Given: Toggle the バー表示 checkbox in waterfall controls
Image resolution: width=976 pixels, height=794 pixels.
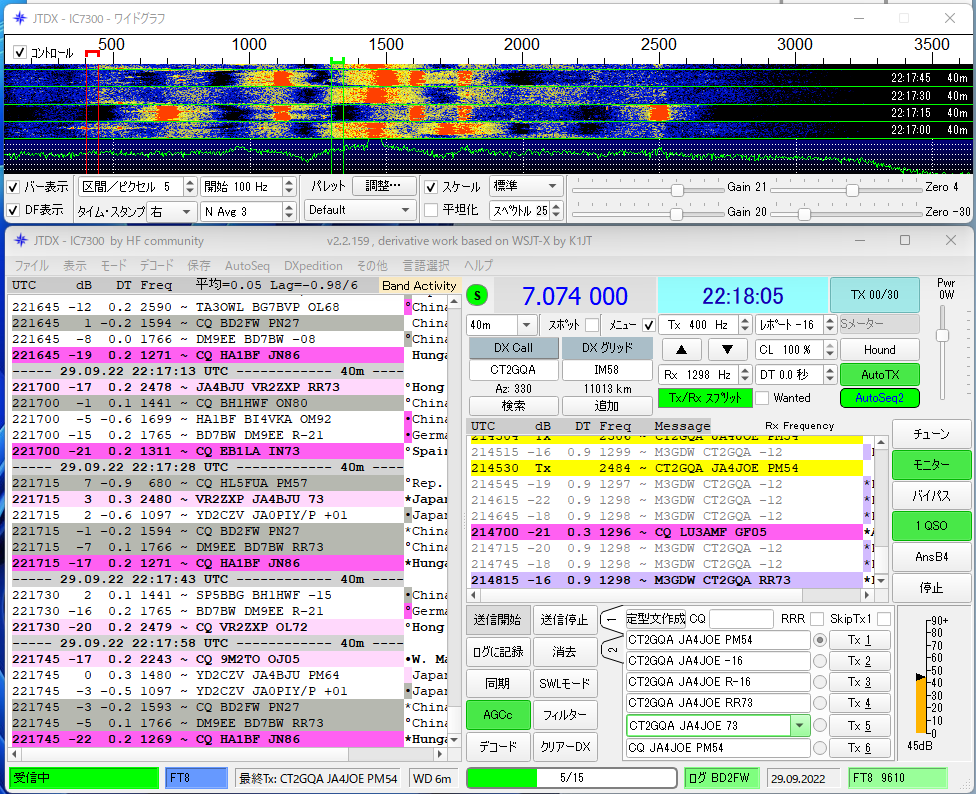Looking at the screenshot, I should click(15, 187).
